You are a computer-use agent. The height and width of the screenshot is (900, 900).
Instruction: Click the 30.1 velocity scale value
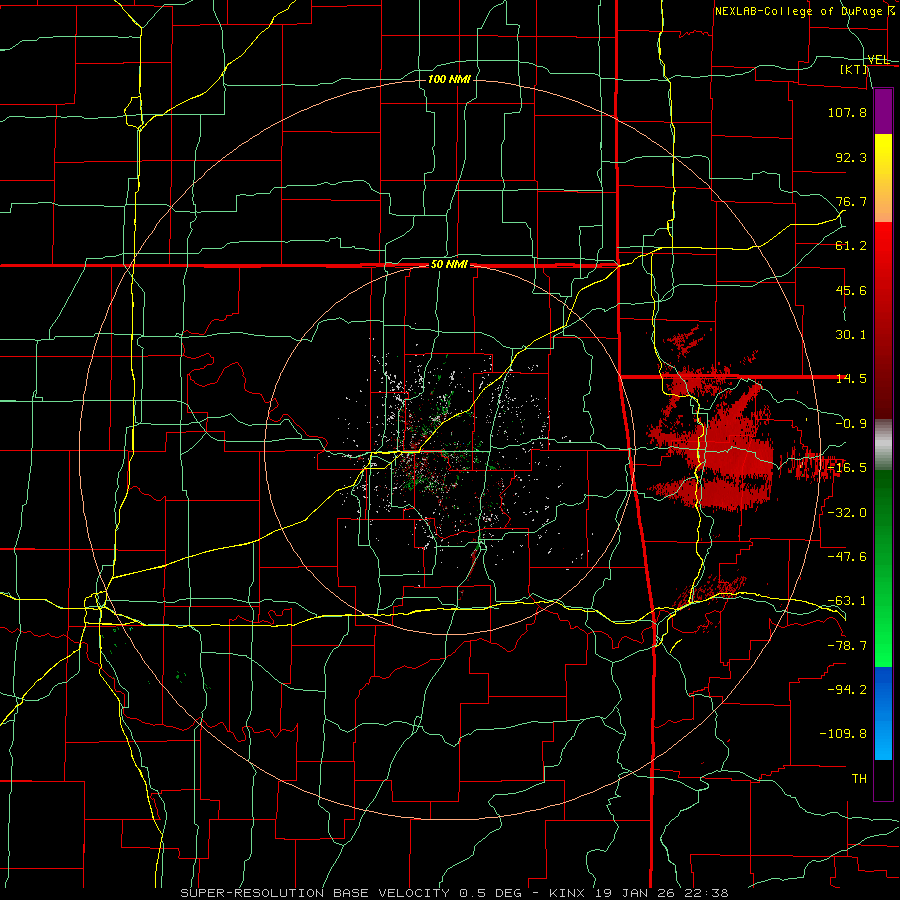coord(851,335)
